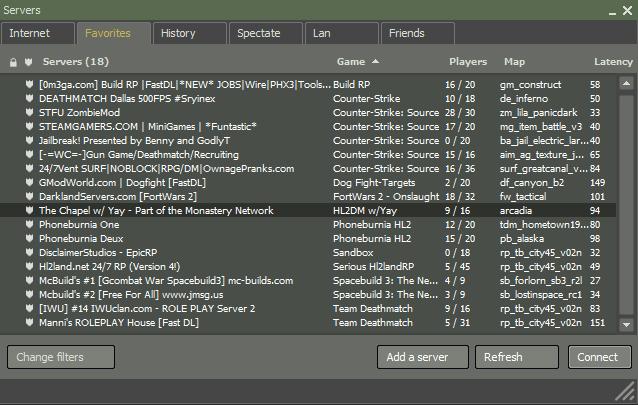The image size is (638, 405).
Task: Click game name 'Dog Fight-Targets'
Action: (x=374, y=182)
